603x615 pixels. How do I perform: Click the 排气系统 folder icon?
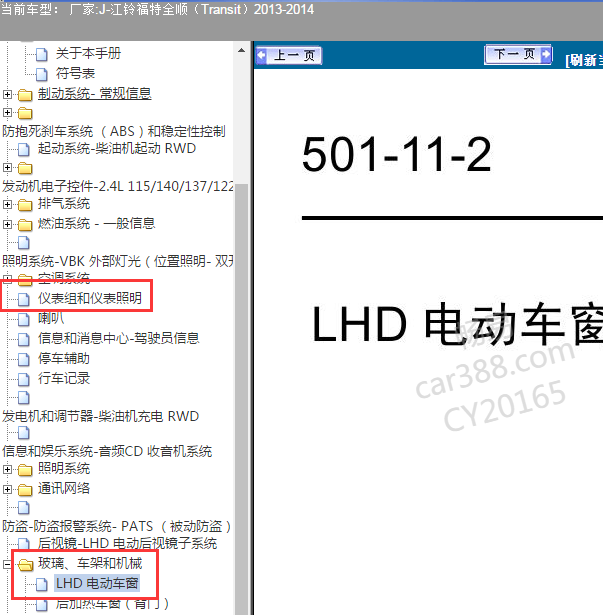click(x=25, y=205)
